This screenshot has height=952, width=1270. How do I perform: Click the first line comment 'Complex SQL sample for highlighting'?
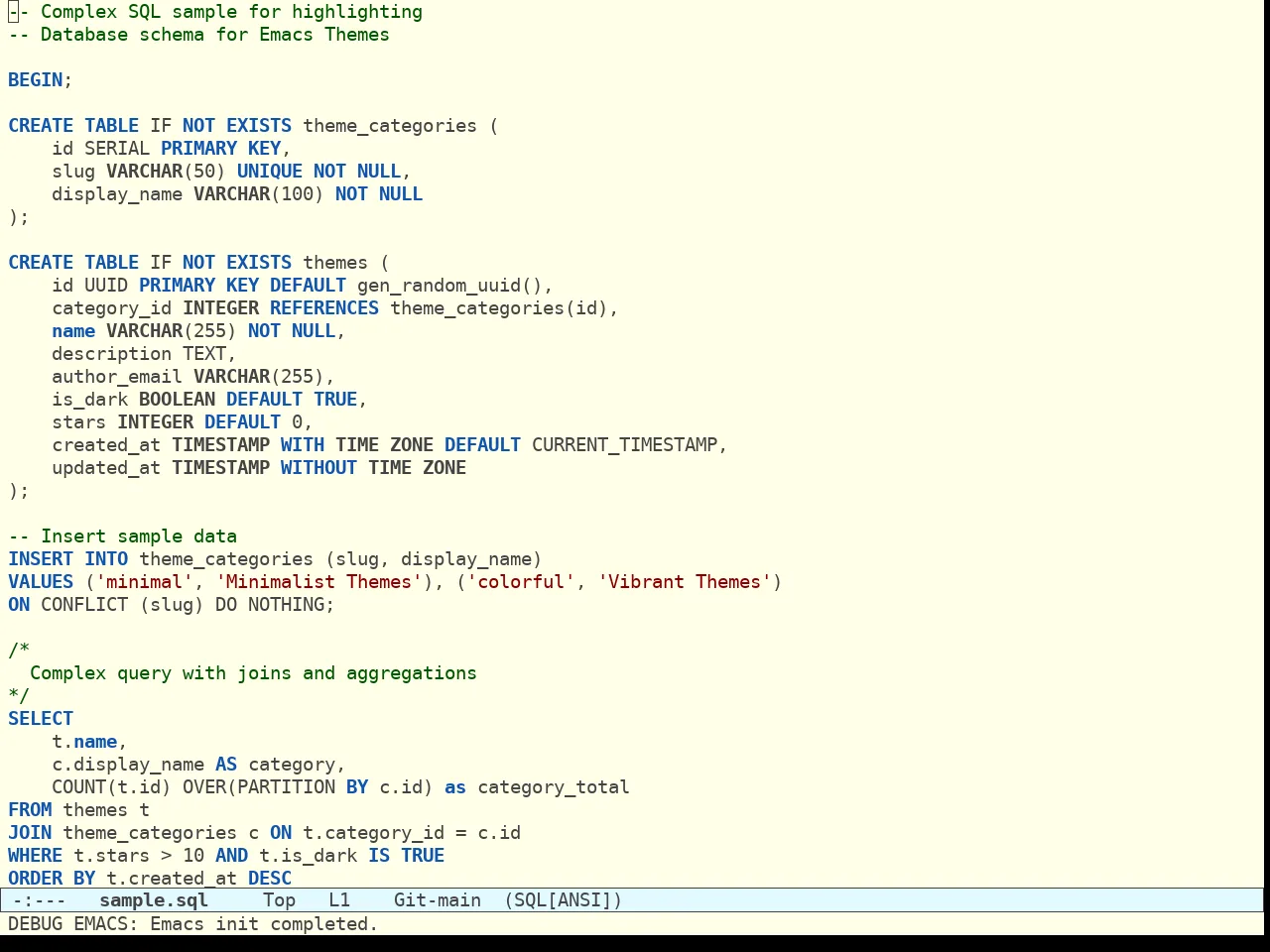(231, 12)
